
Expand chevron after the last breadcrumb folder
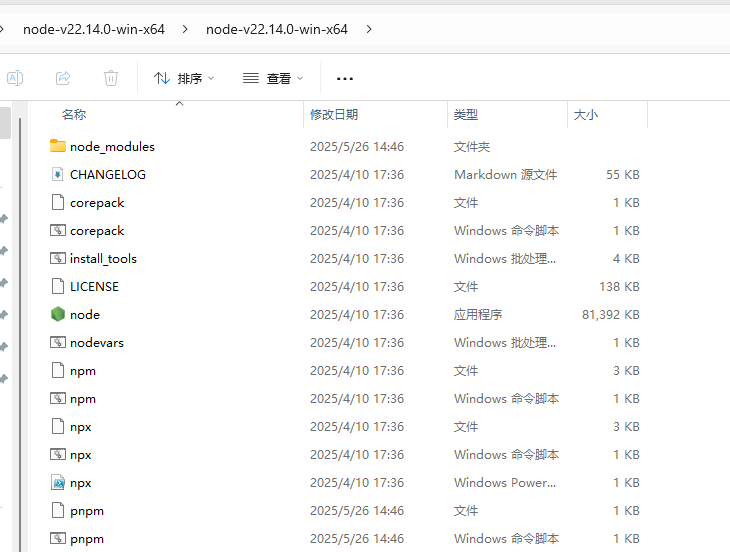(x=369, y=29)
